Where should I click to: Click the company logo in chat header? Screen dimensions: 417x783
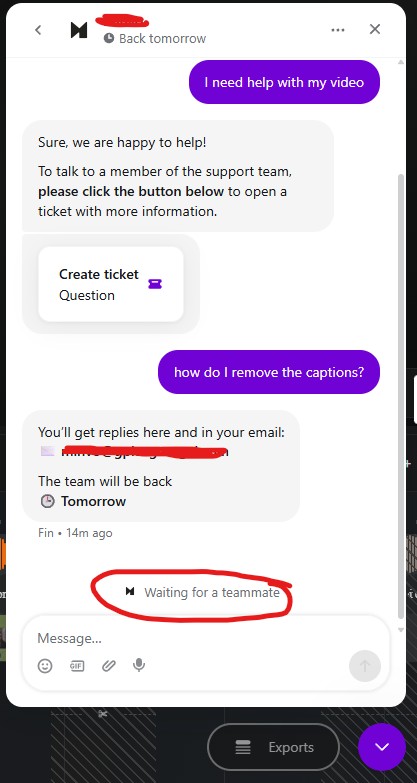79,30
